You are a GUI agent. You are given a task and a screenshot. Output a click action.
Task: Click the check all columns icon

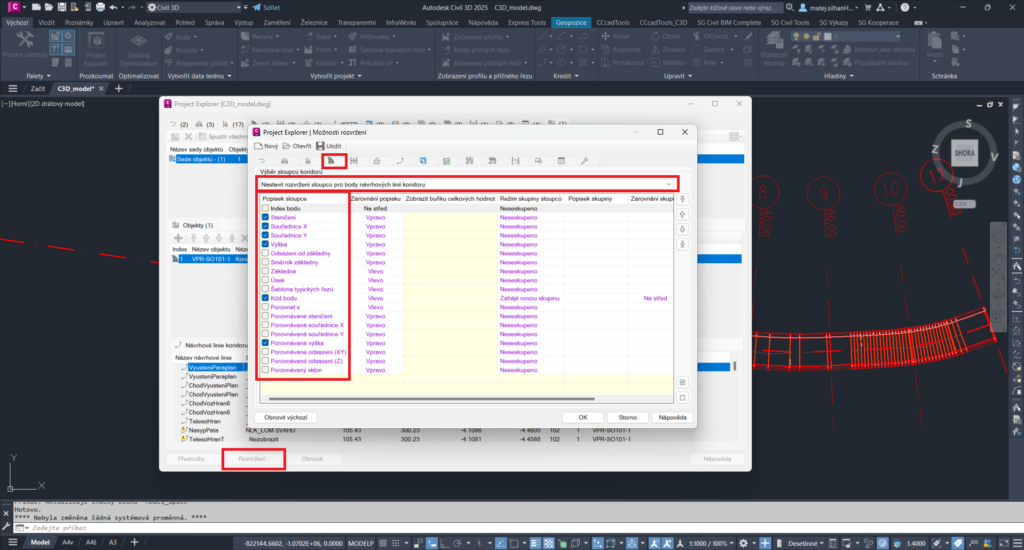click(683, 382)
